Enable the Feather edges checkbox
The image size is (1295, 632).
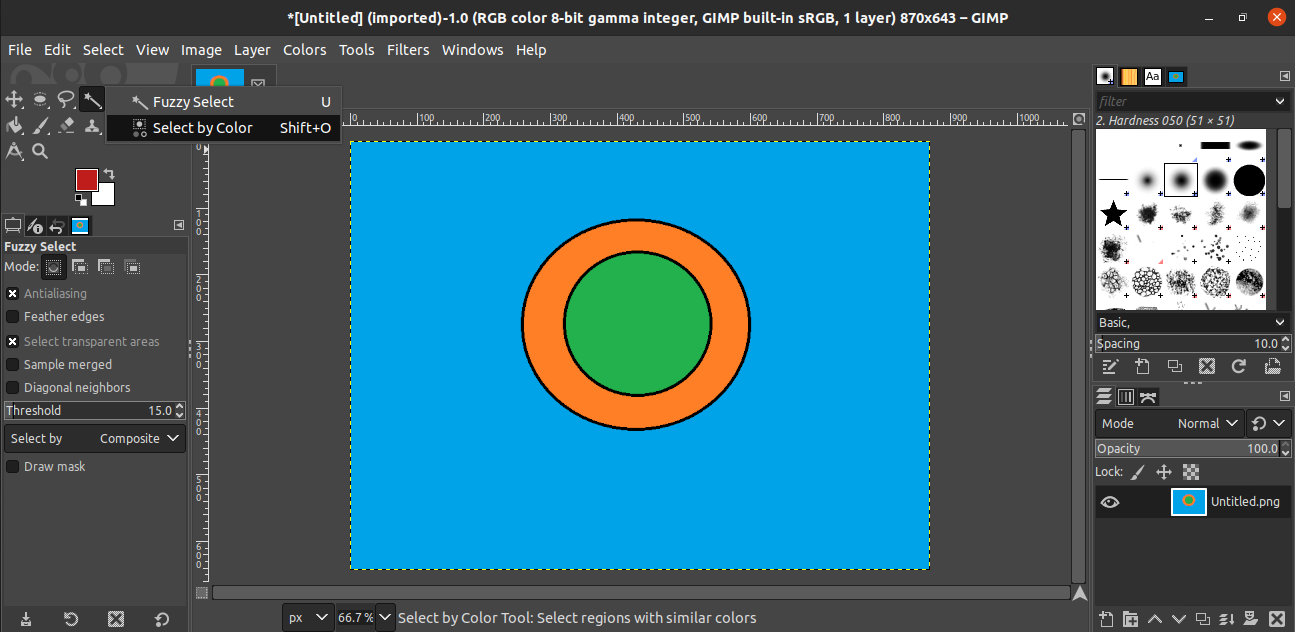(x=13, y=317)
